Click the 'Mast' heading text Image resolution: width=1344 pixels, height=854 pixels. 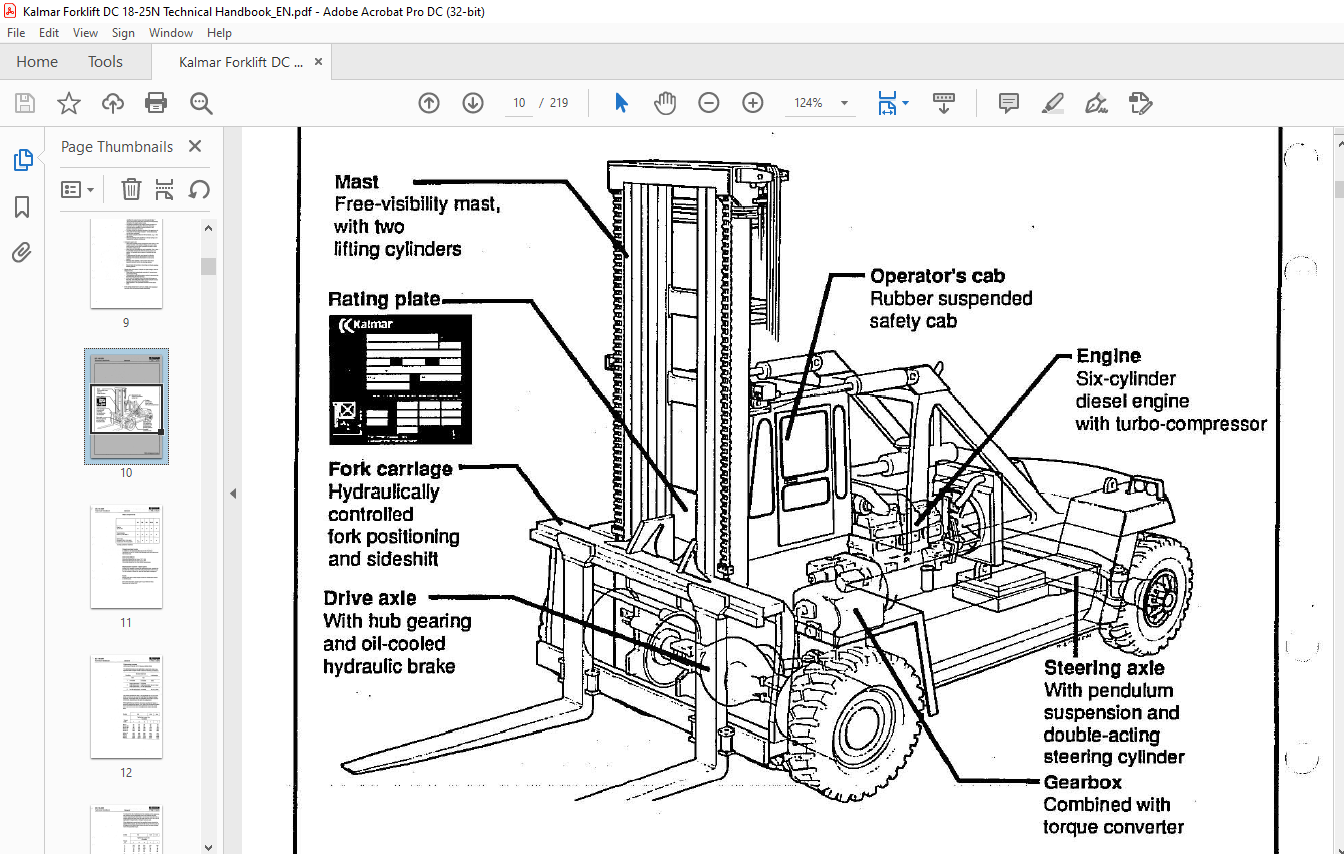357,182
